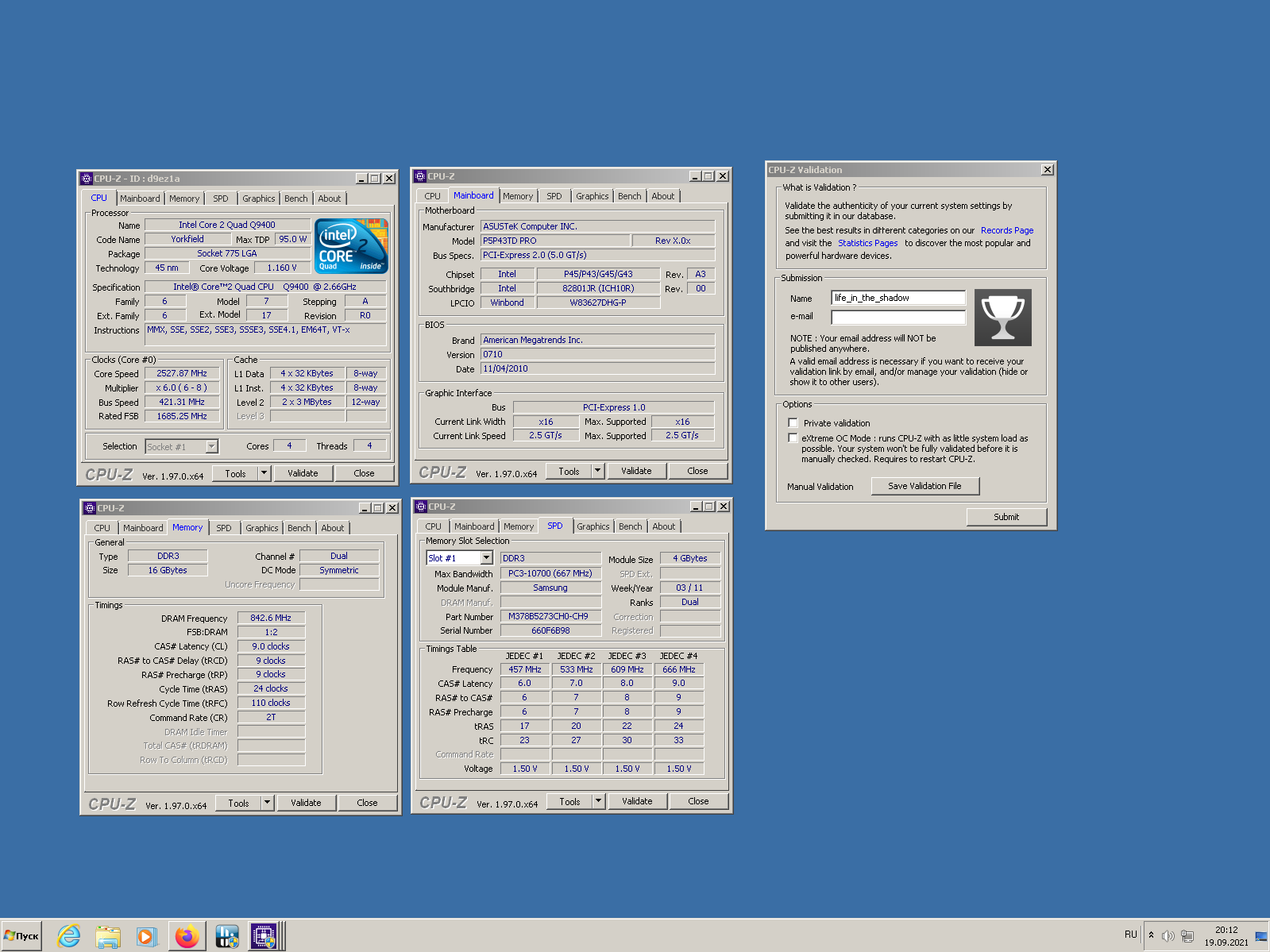The height and width of the screenshot is (952, 1270).
Task: Enable eXtreme OC Mode checkbox
Action: pos(793,438)
